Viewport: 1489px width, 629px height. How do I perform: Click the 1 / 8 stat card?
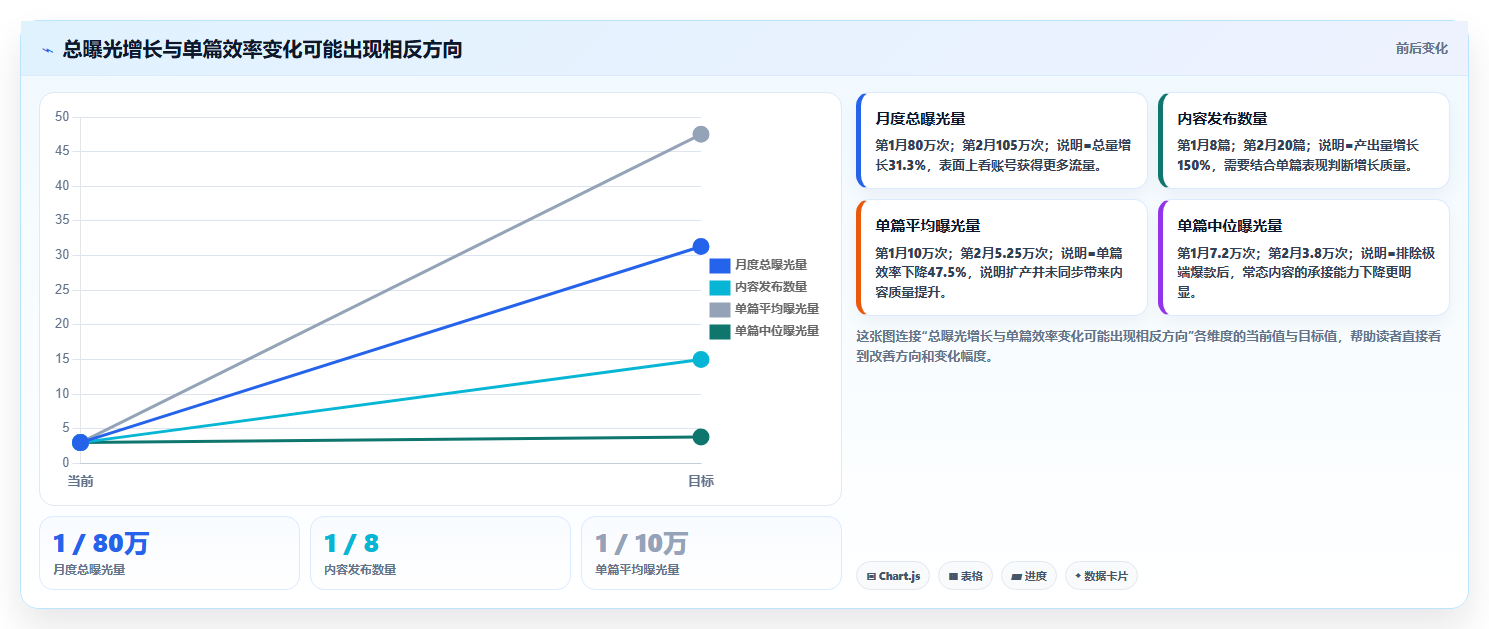(440, 553)
